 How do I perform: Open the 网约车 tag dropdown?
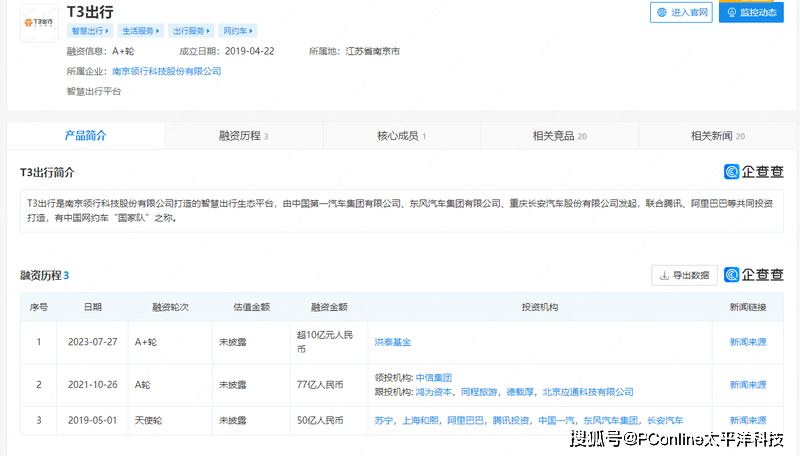tap(238, 31)
